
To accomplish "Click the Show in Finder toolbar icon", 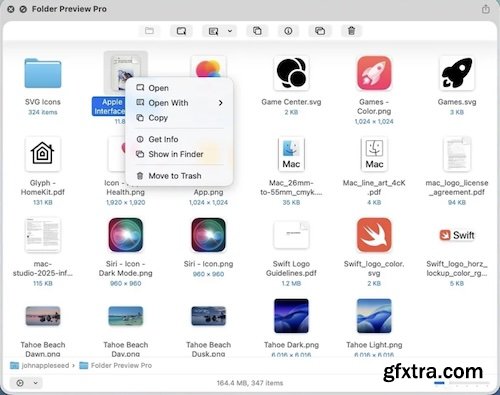I will tap(320, 31).
